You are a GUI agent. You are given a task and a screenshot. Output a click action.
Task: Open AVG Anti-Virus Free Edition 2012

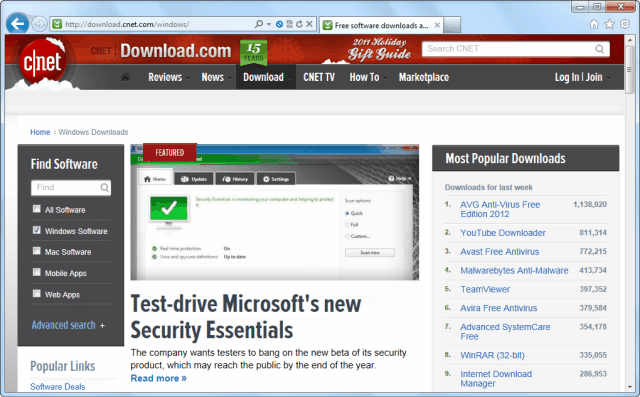coord(500,209)
